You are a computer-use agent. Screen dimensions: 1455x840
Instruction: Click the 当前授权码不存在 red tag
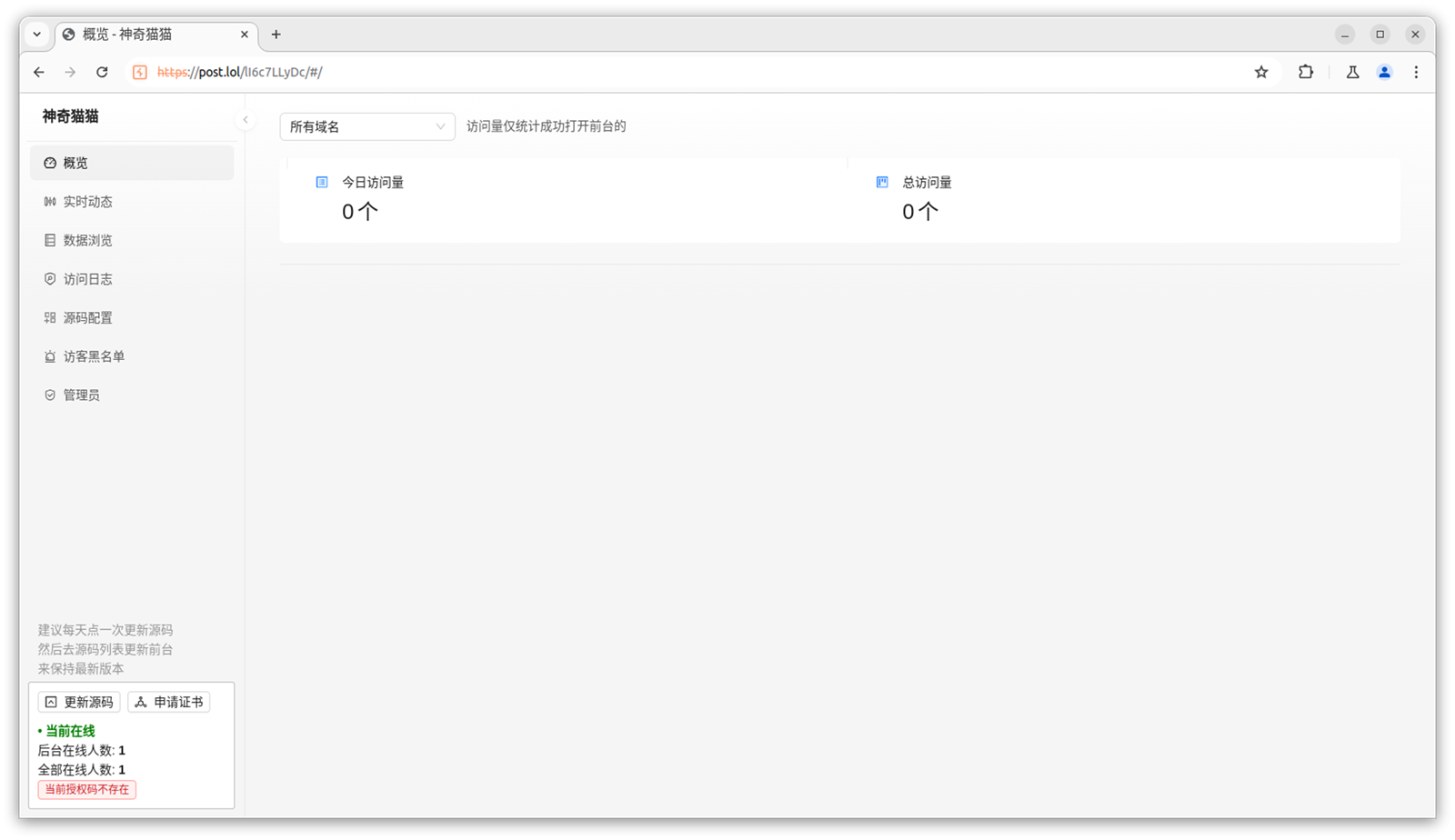coord(87,789)
